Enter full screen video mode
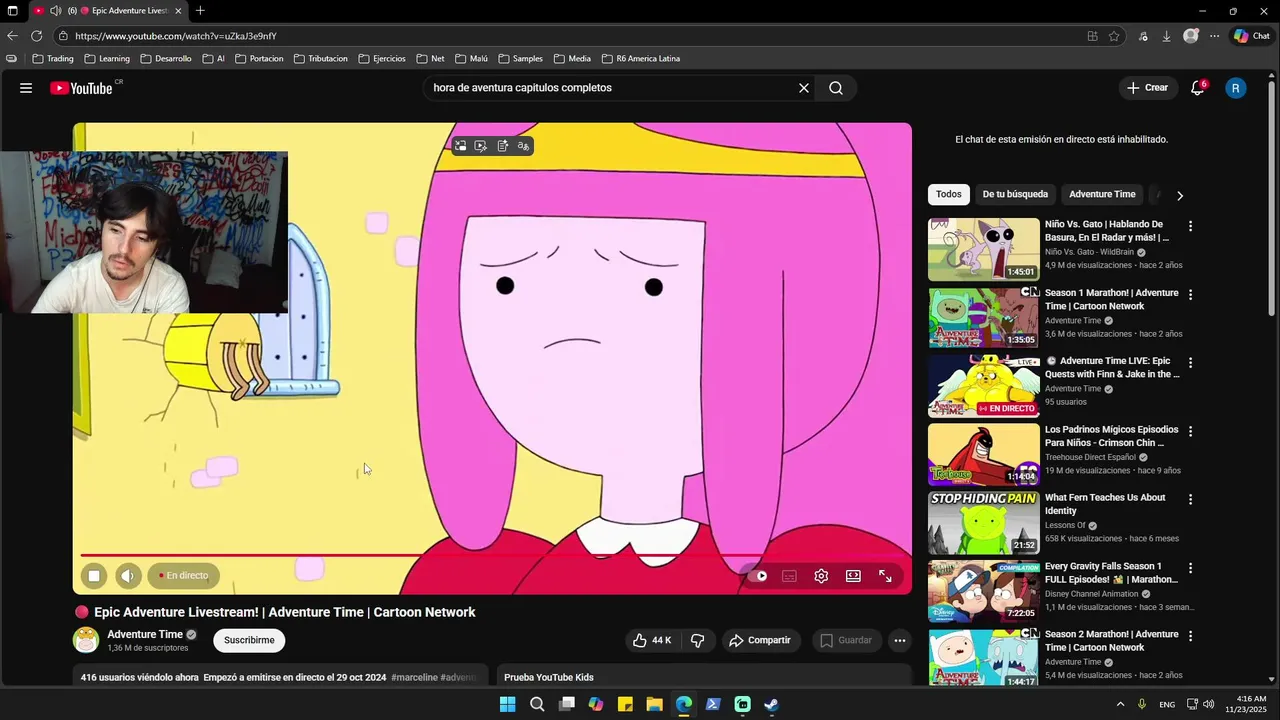Image resolution: width=1280 pixels, height=720 pixels. [x=885, y=576]
